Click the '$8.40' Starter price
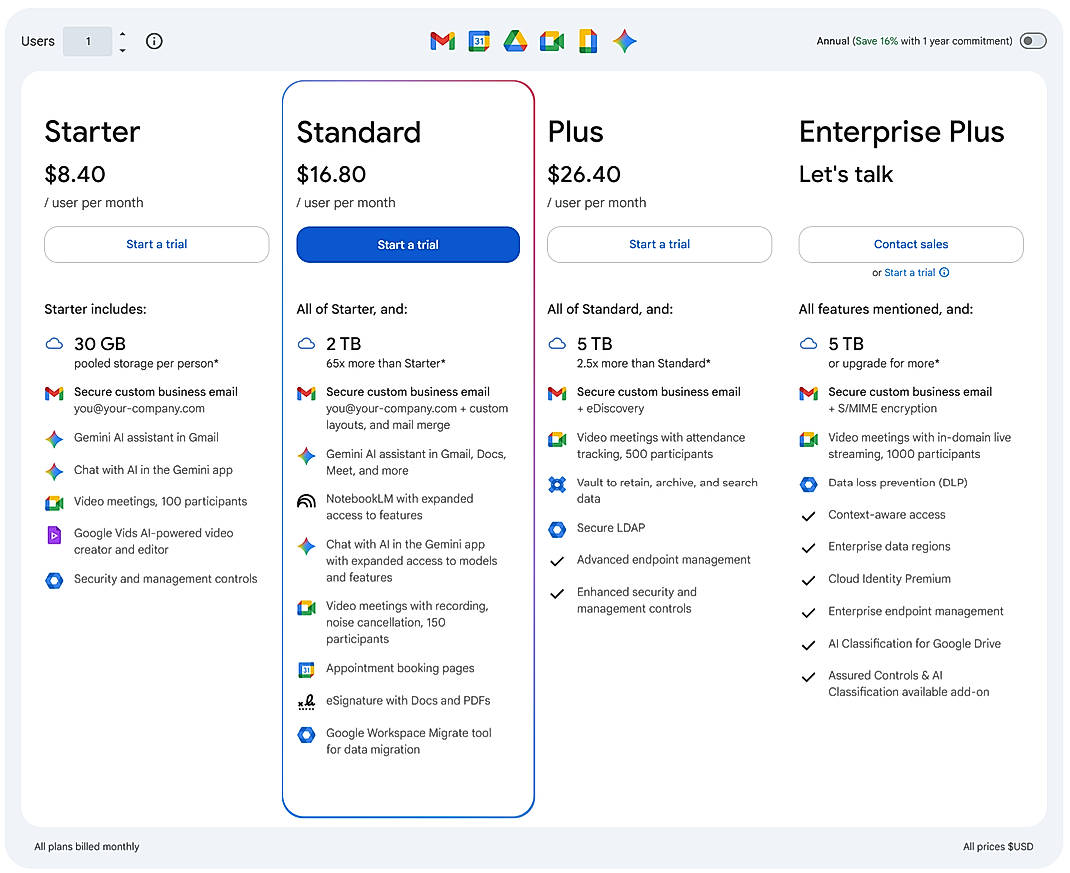 pyautogui.click(x=75, y=174)
